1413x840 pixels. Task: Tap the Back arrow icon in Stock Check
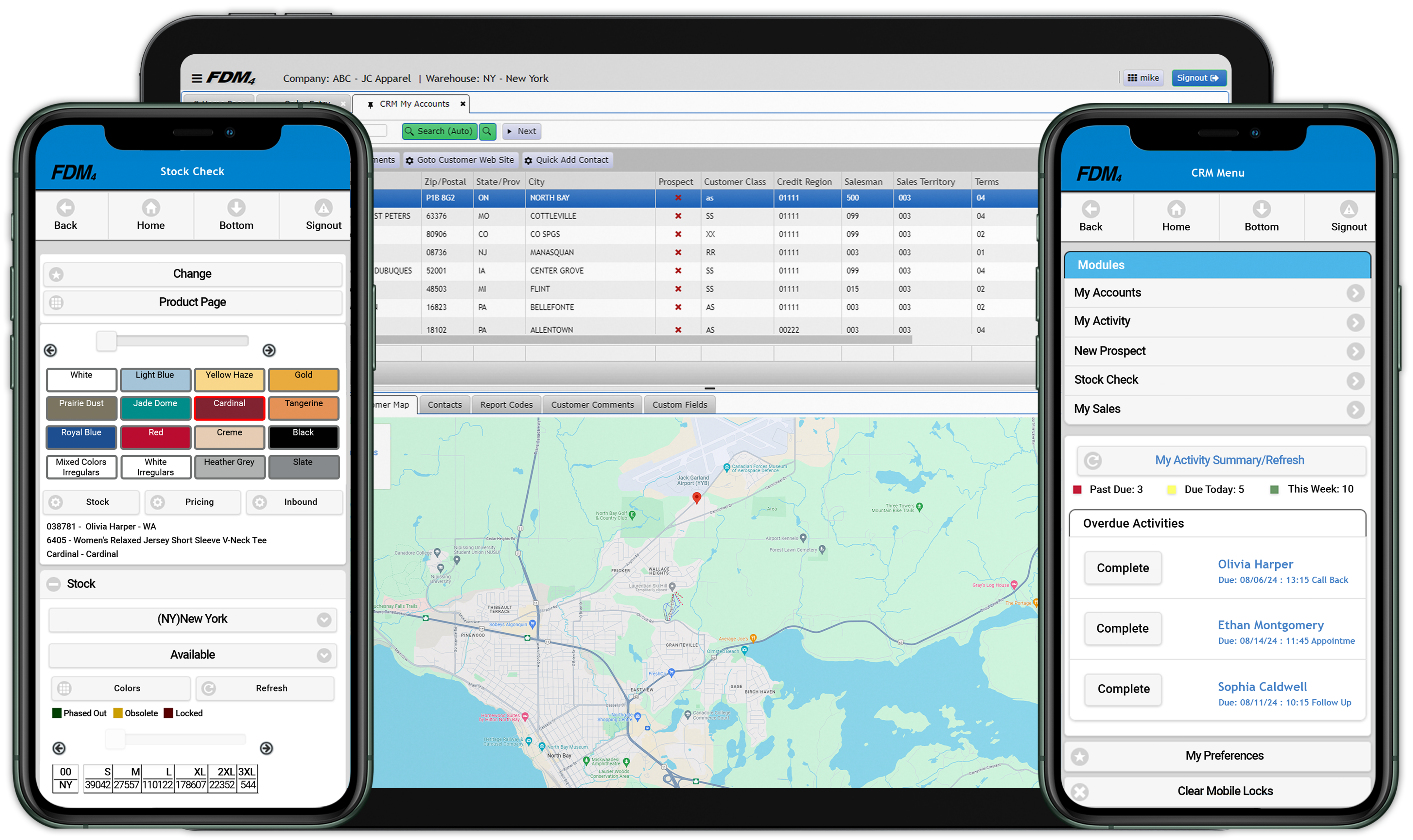click(x=65, y=208)
